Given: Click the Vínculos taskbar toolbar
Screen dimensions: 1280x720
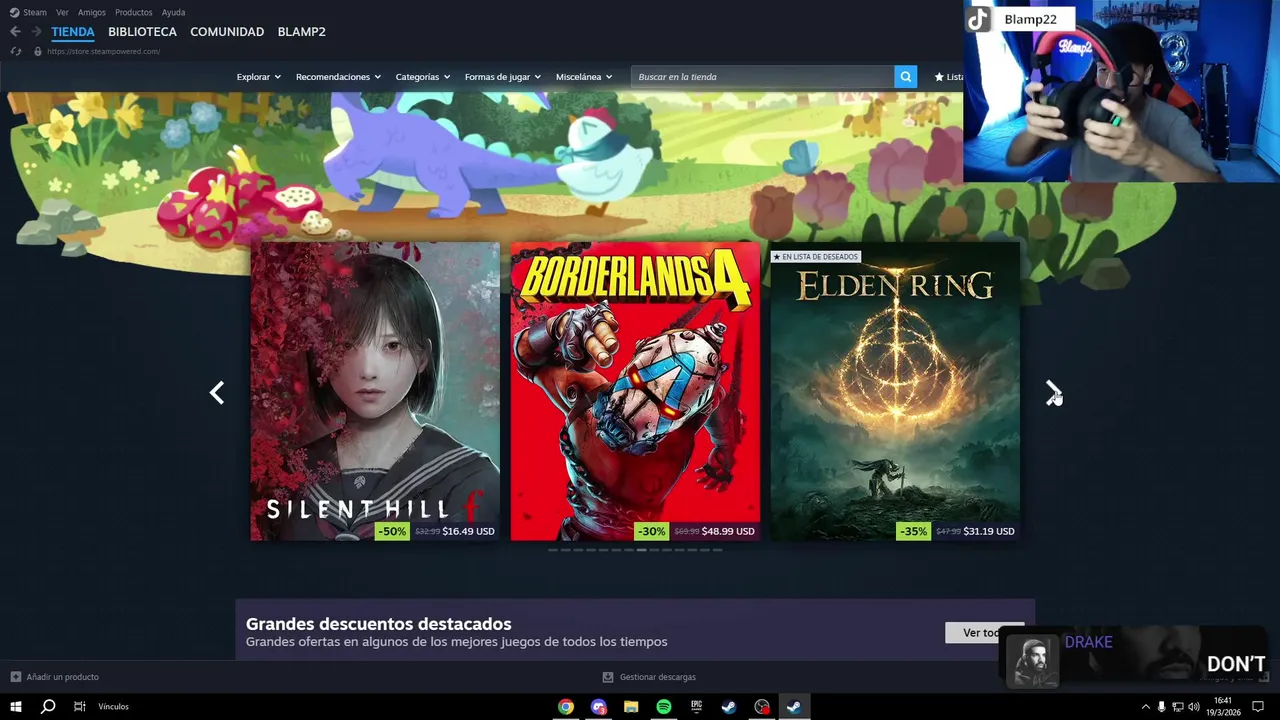Looking at the screenshot, I should click(x=113, y=707).
